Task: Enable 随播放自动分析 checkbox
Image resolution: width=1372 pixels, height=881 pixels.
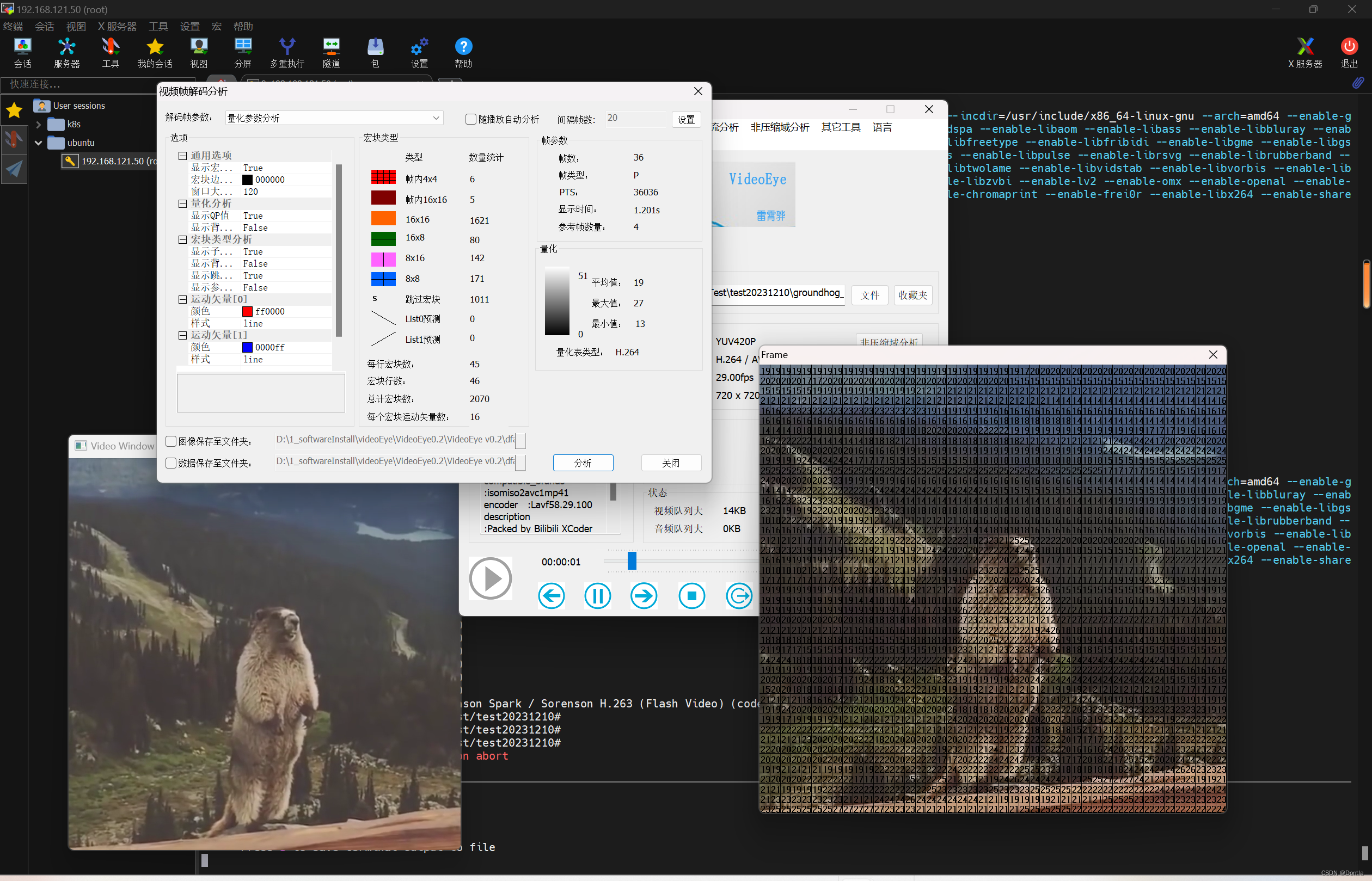Action: 470,119
